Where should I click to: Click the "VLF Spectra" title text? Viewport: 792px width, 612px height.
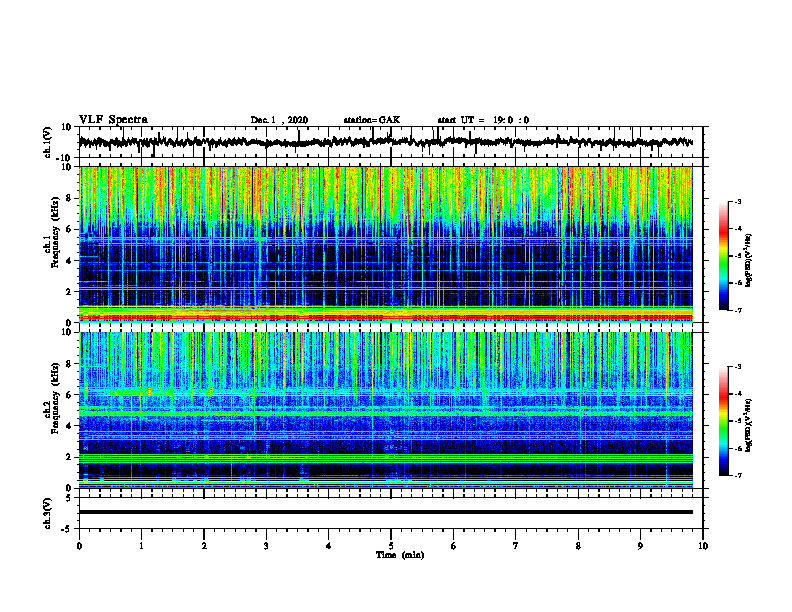tap(113, 120)
